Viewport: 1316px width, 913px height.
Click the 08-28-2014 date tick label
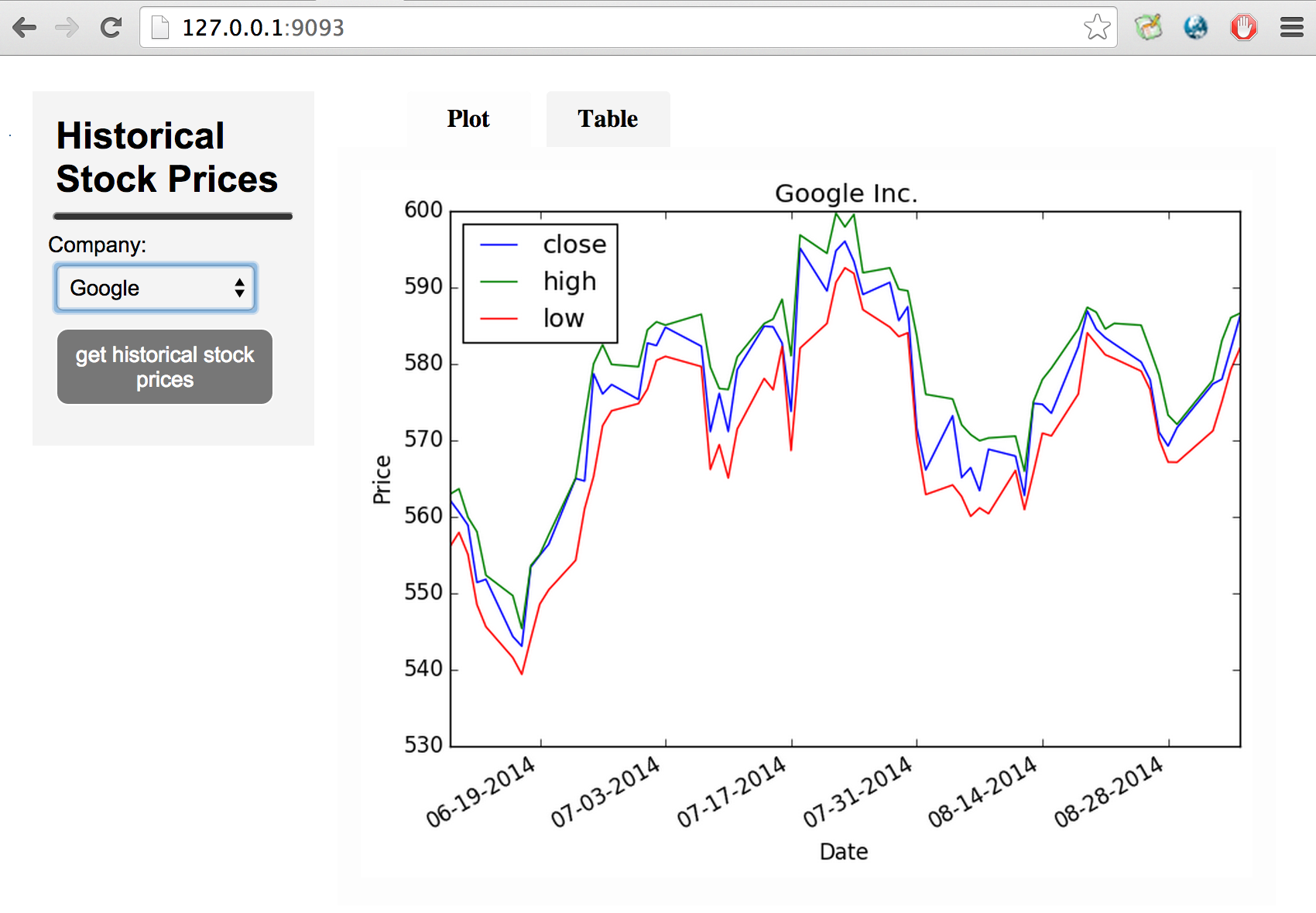point(1109,792)
